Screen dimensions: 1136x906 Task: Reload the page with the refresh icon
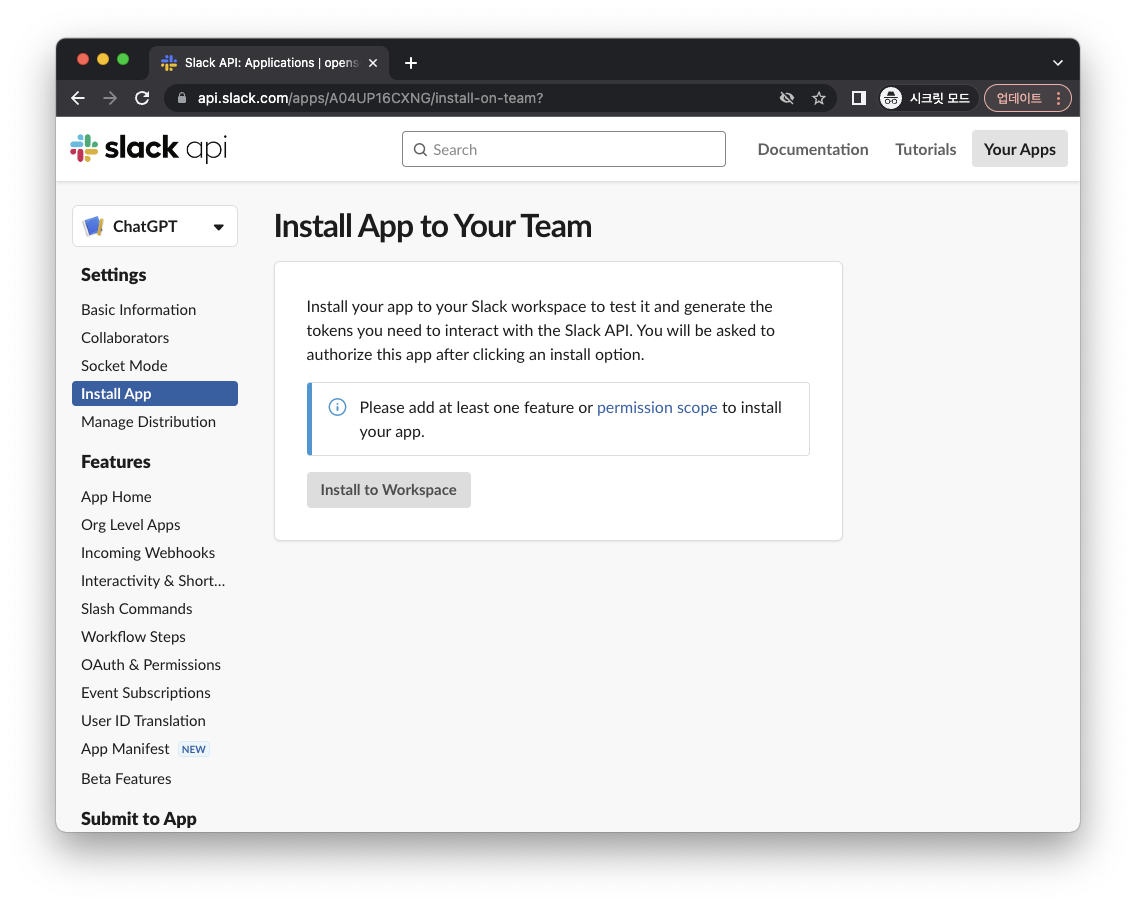tap(142, 98)
